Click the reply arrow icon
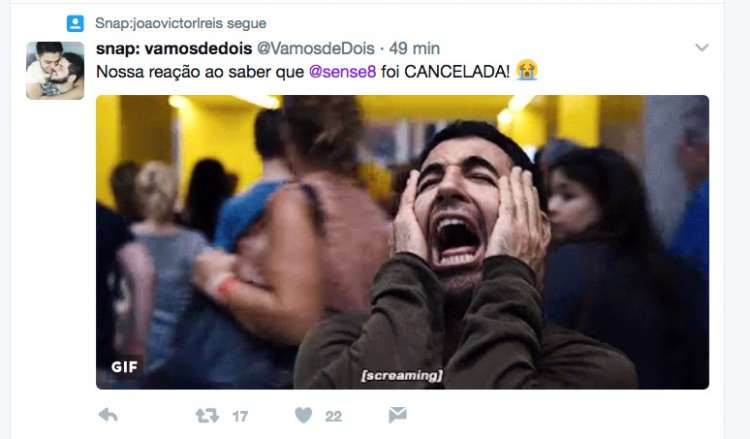The height and width of the screenshot is (439, 750). click(x=108, y=415)
